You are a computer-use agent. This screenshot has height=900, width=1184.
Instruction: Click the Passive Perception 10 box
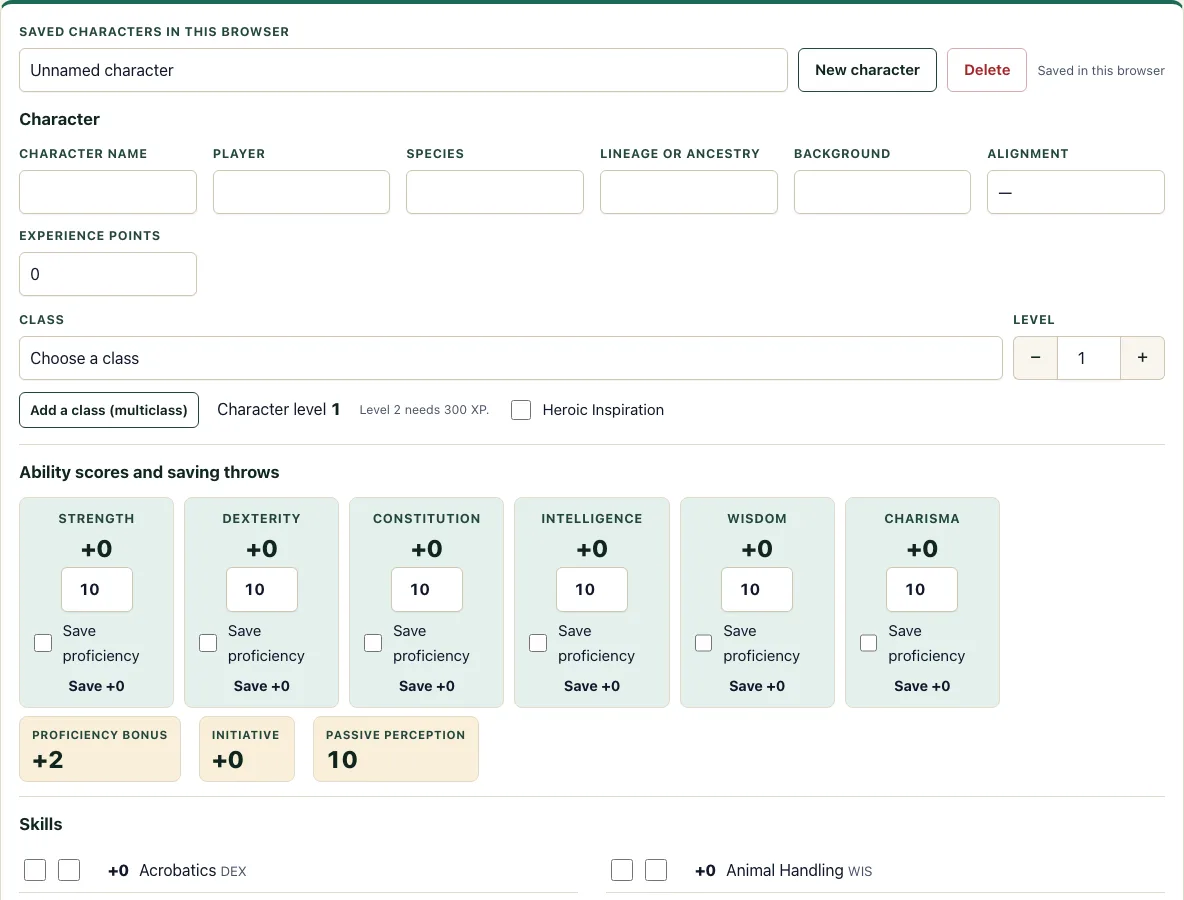[x=396, y=749]
